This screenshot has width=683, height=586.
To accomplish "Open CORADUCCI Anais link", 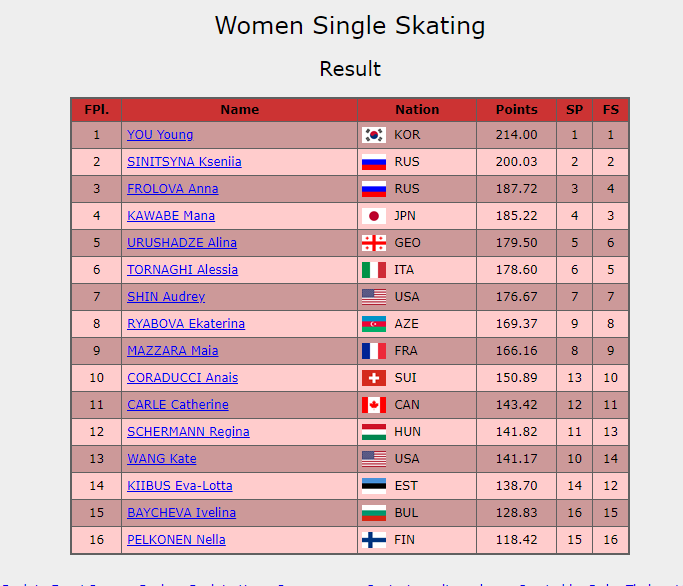I will [x=183, y=378].
